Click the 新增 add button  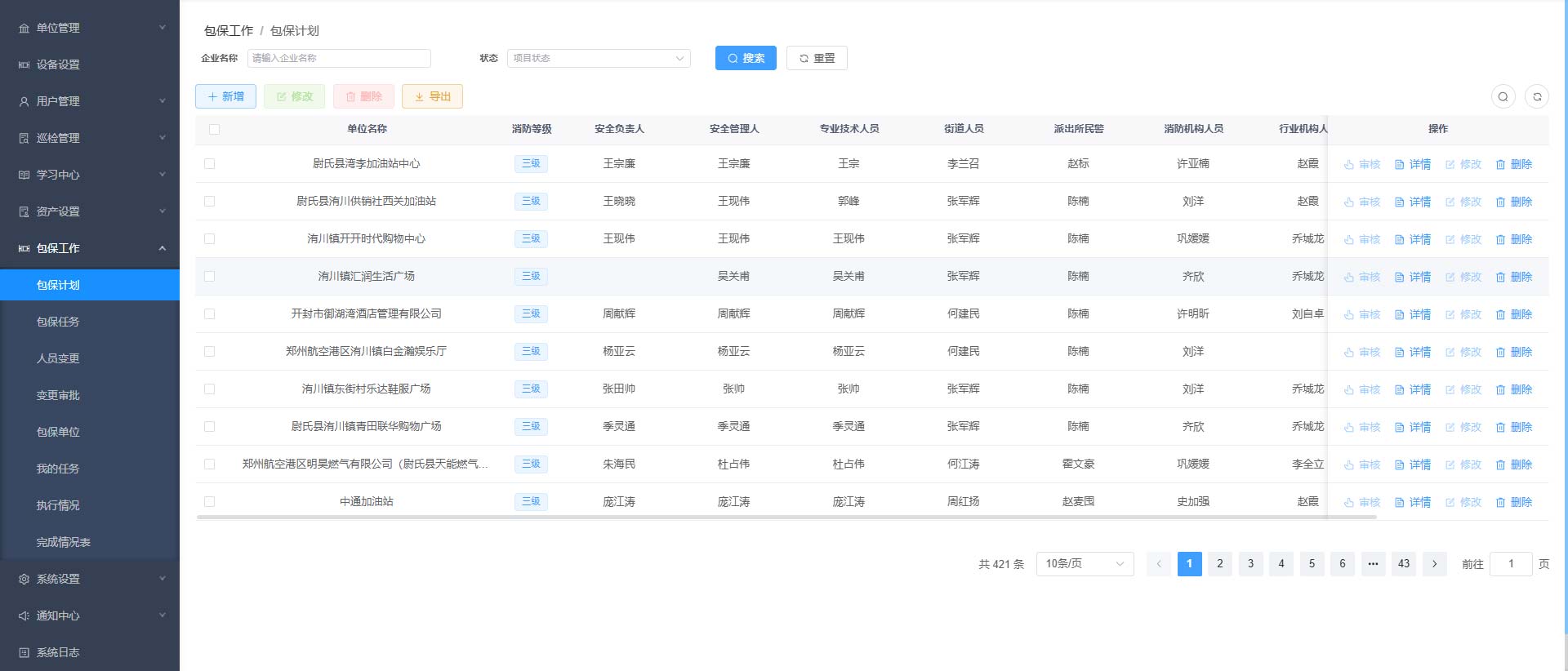[x=225, y=96]
